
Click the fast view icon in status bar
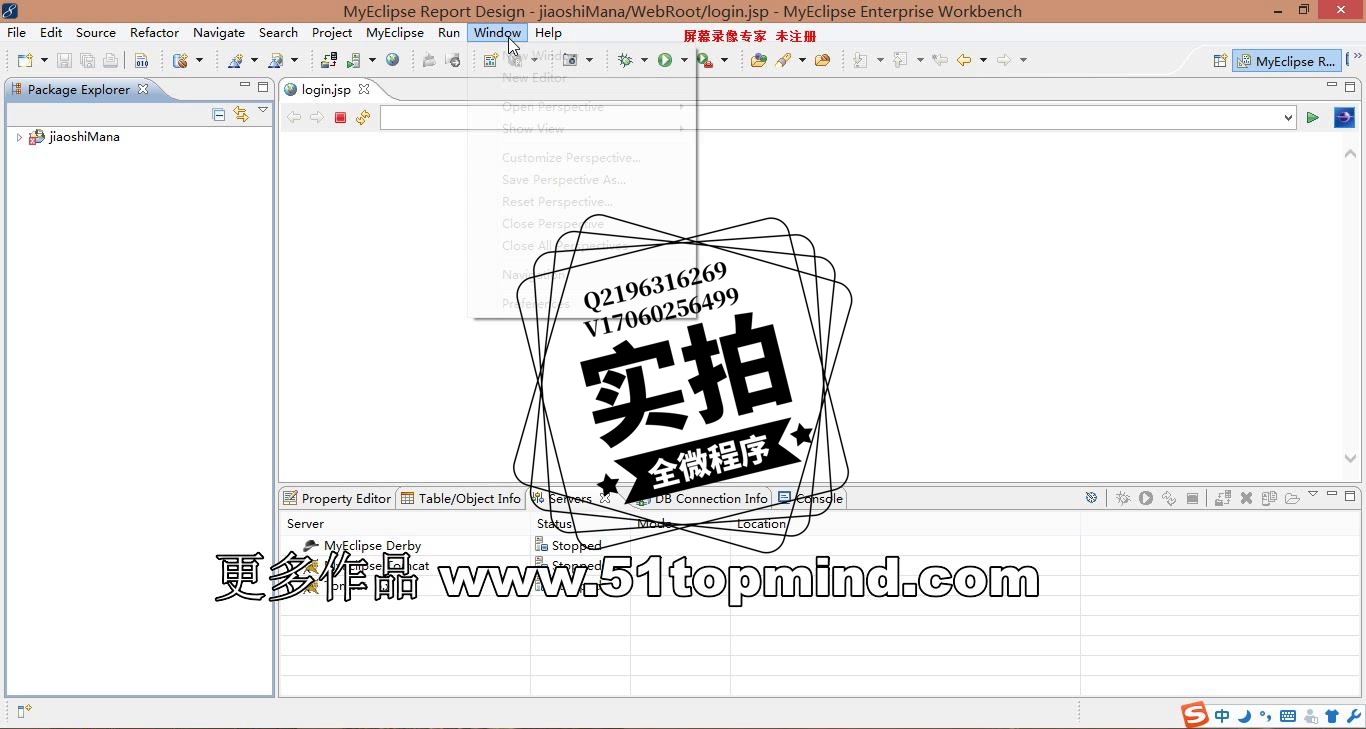(x=24, y=711)
